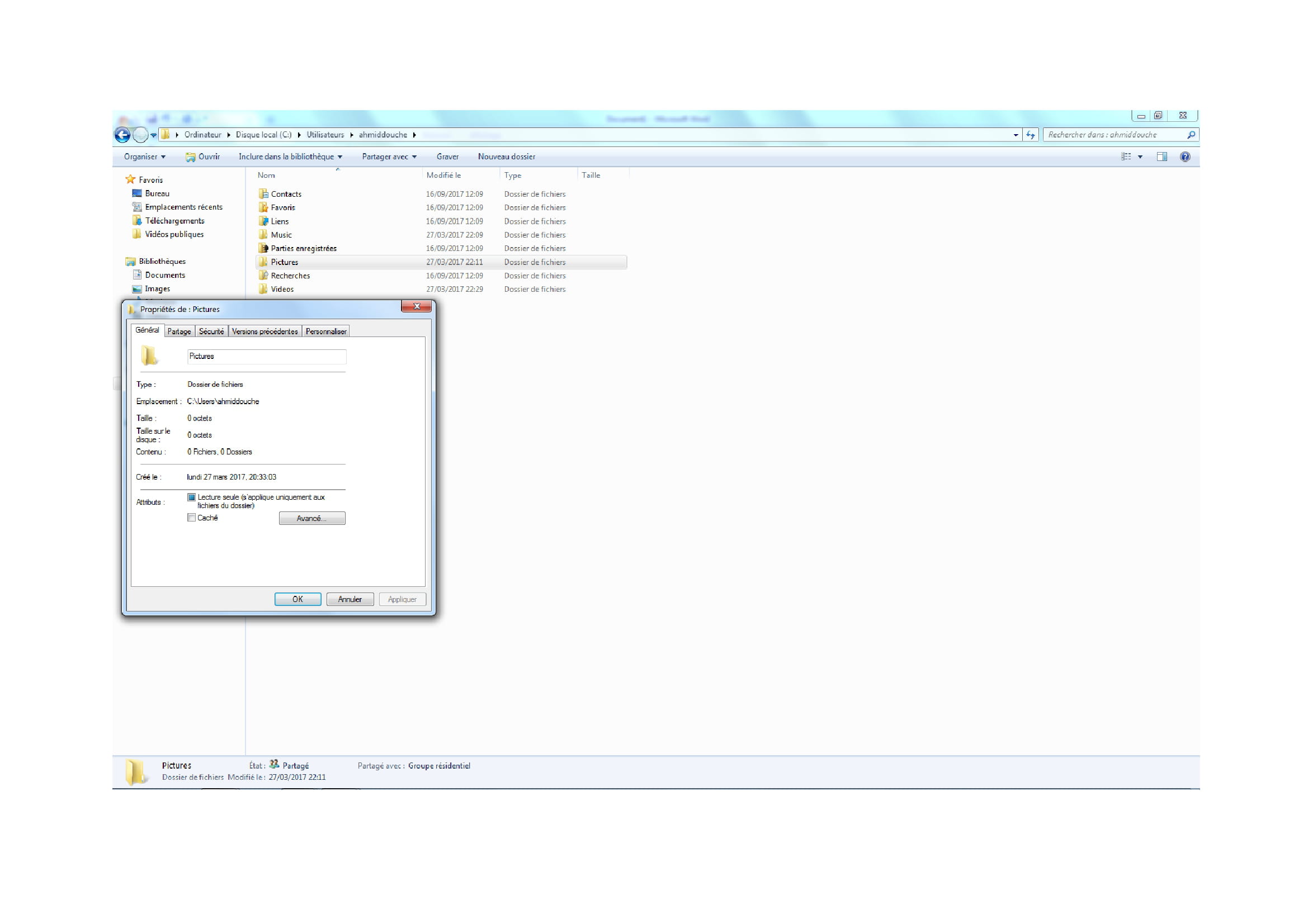
Task: Click Utilisateurs breadcrumb segment
Action: tap(325, 135)
